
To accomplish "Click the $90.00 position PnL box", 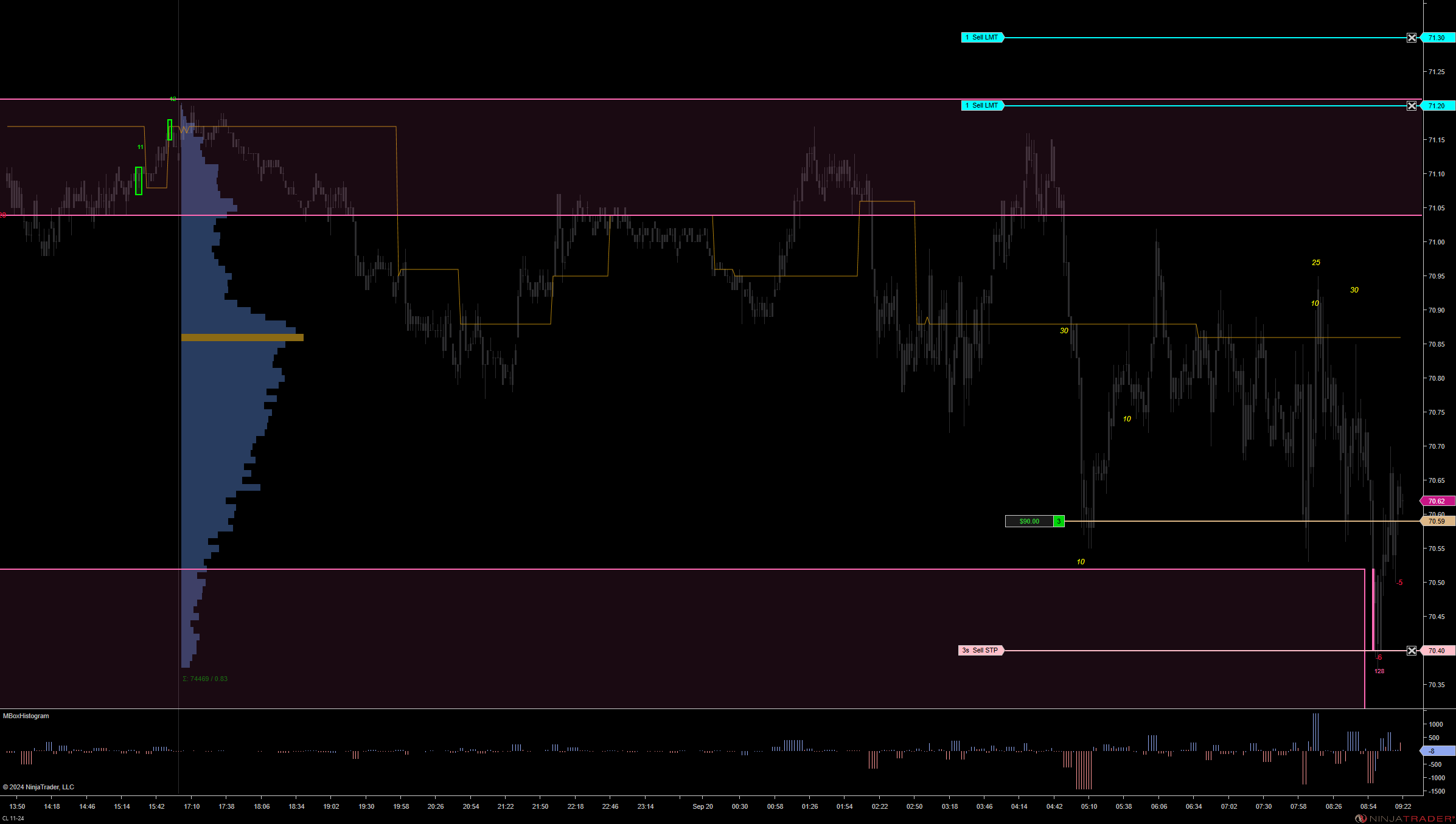I will click(x=1029, y=521).
